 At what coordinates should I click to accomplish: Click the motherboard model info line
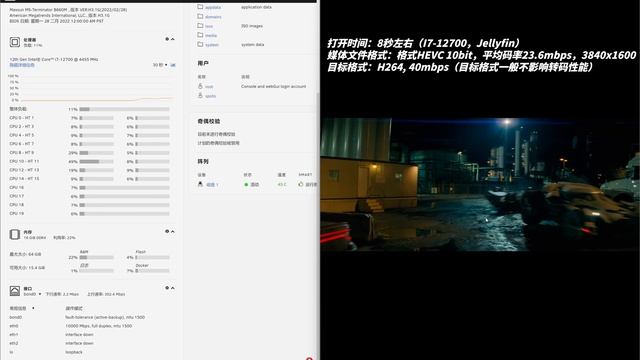pyautogui.click(x=68, y=10)
